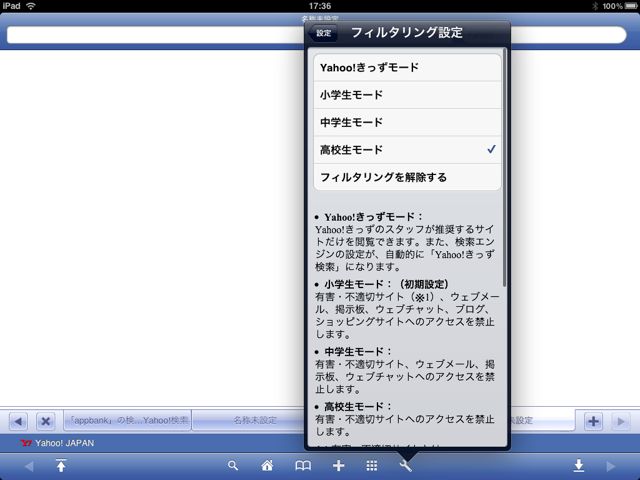Tap the download arrow icon
This screenshot has width=640, height=480.
click(x=578, y=466)
